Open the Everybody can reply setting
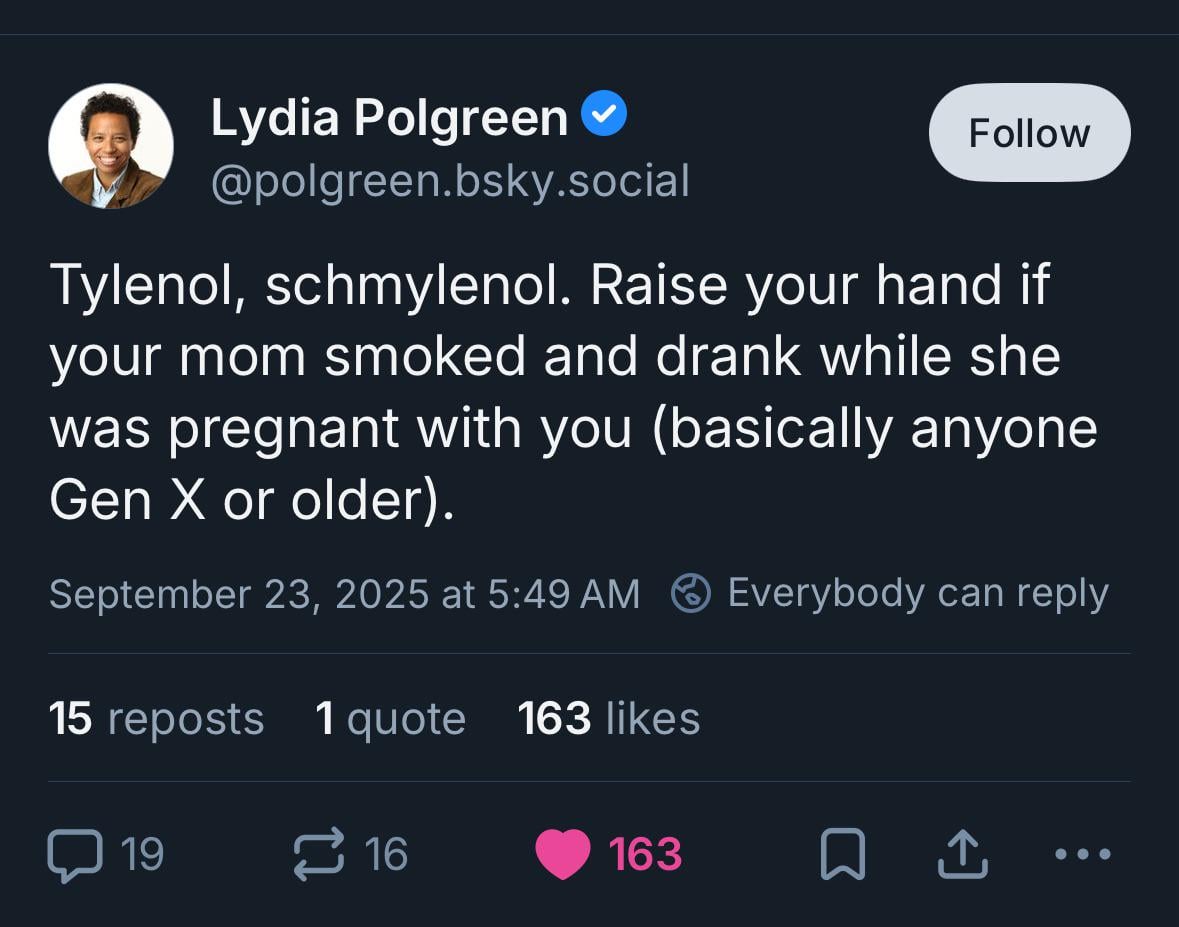 coord(918,593)
